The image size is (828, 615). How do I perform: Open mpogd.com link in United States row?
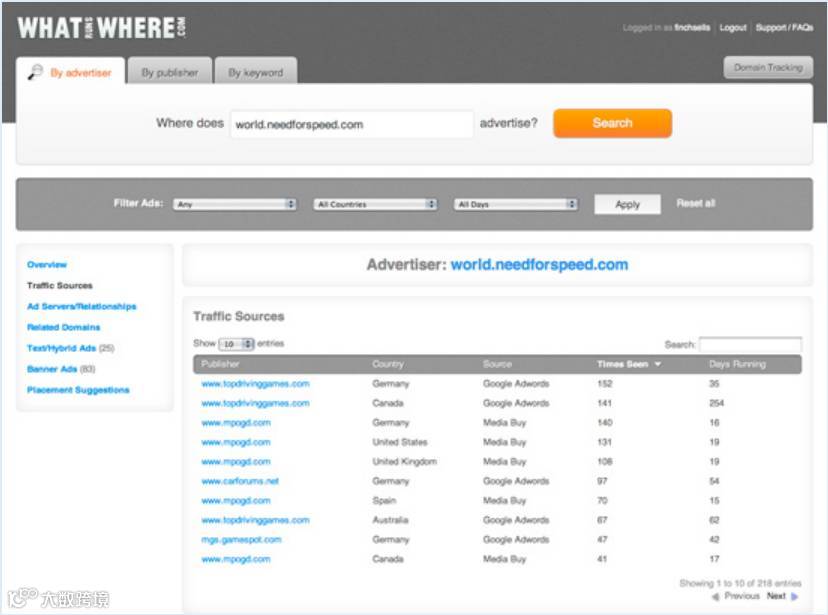tap(236, 442)
